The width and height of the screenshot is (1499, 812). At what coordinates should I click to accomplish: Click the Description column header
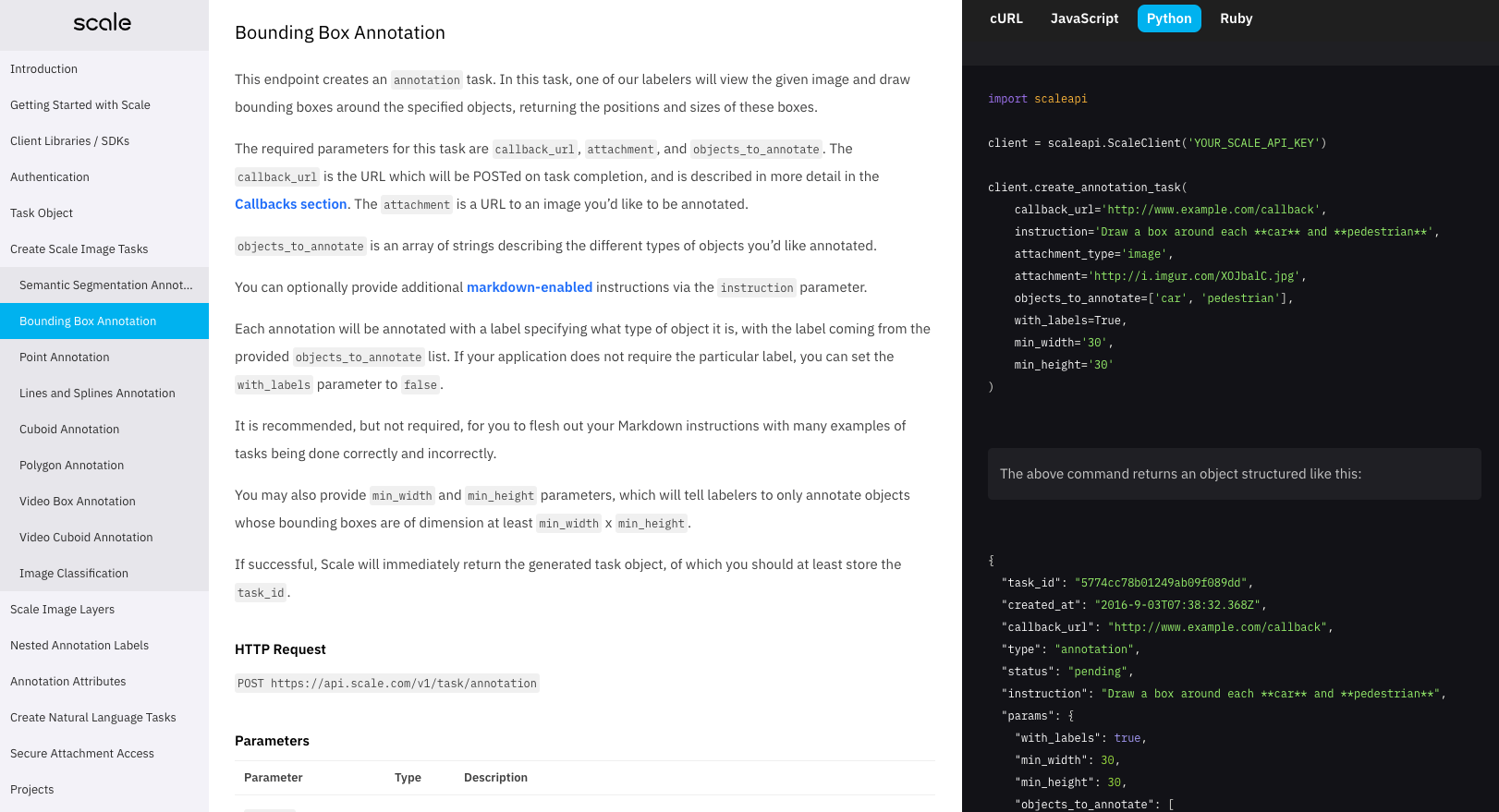click(495, 778)
